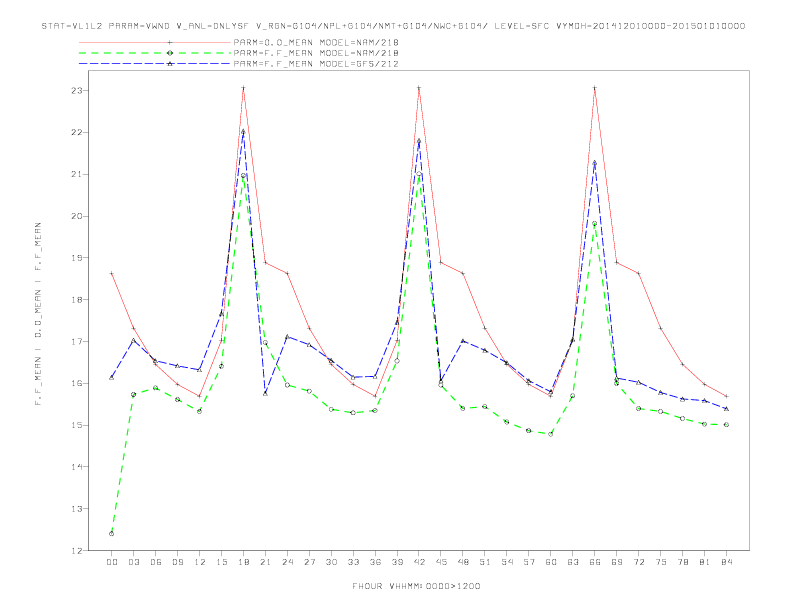Click x-axis tick label 57
The width and height of the screenshot is (792, 612).
click(529, 562)
